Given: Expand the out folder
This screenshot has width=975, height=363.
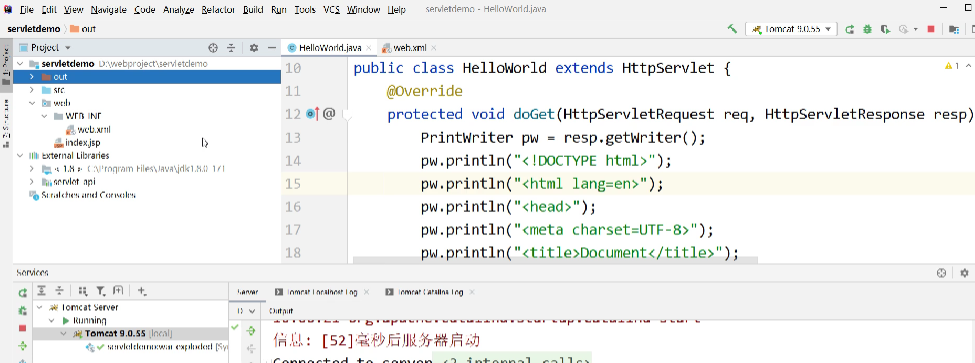Looking at the screenshot, I should [32, 76].
